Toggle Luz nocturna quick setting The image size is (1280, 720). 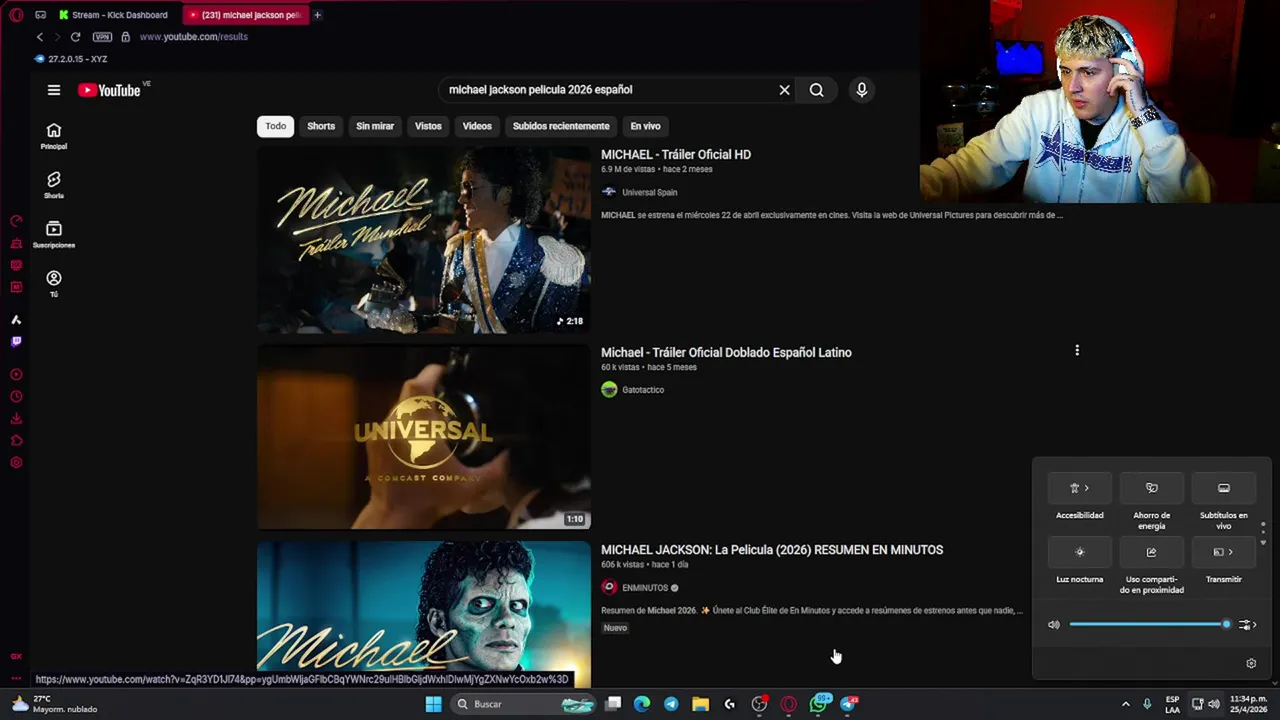click(1080, 552)
